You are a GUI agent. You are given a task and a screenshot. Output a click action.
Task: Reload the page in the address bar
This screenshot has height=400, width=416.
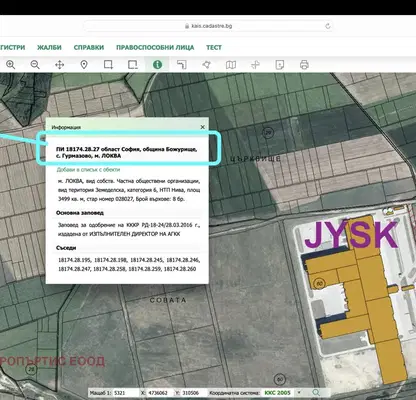point(328,26)
